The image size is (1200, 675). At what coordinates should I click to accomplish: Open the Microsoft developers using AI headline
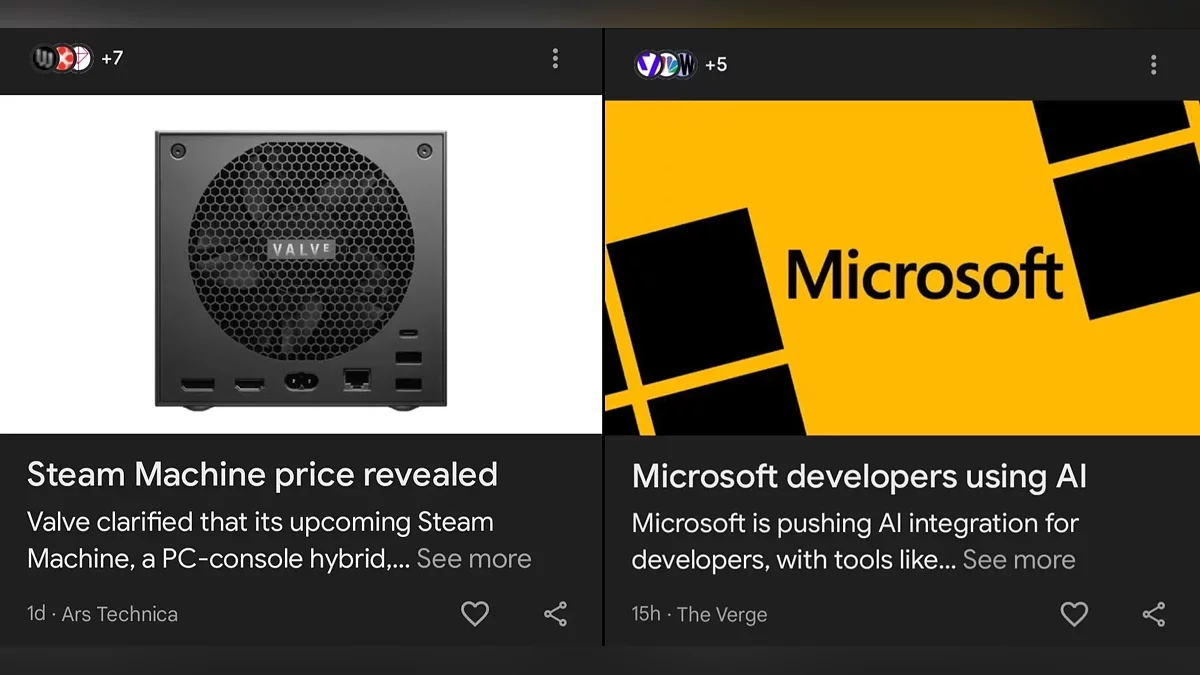point(859,476)
